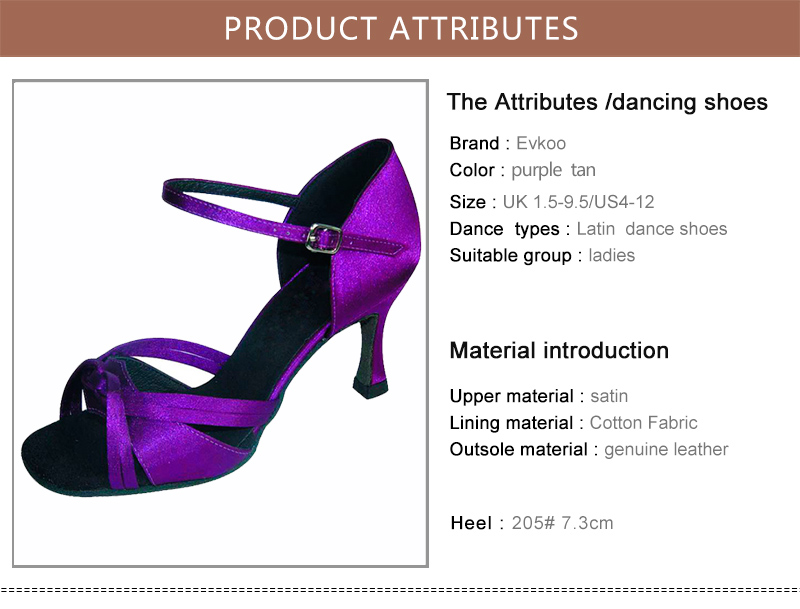This screenshot has height=609, width=800.
Task: Click the 'Material introduction' heading
Action: [x=559, y=351]
